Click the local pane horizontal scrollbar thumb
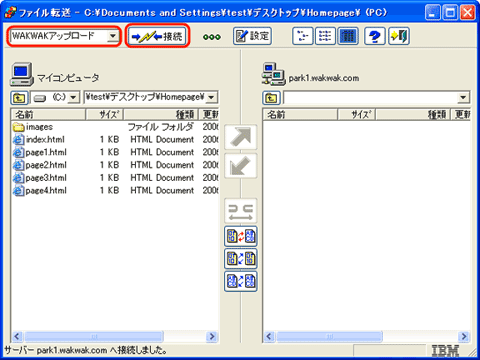This screenshot has width=480, height=360. coord(94,336)
